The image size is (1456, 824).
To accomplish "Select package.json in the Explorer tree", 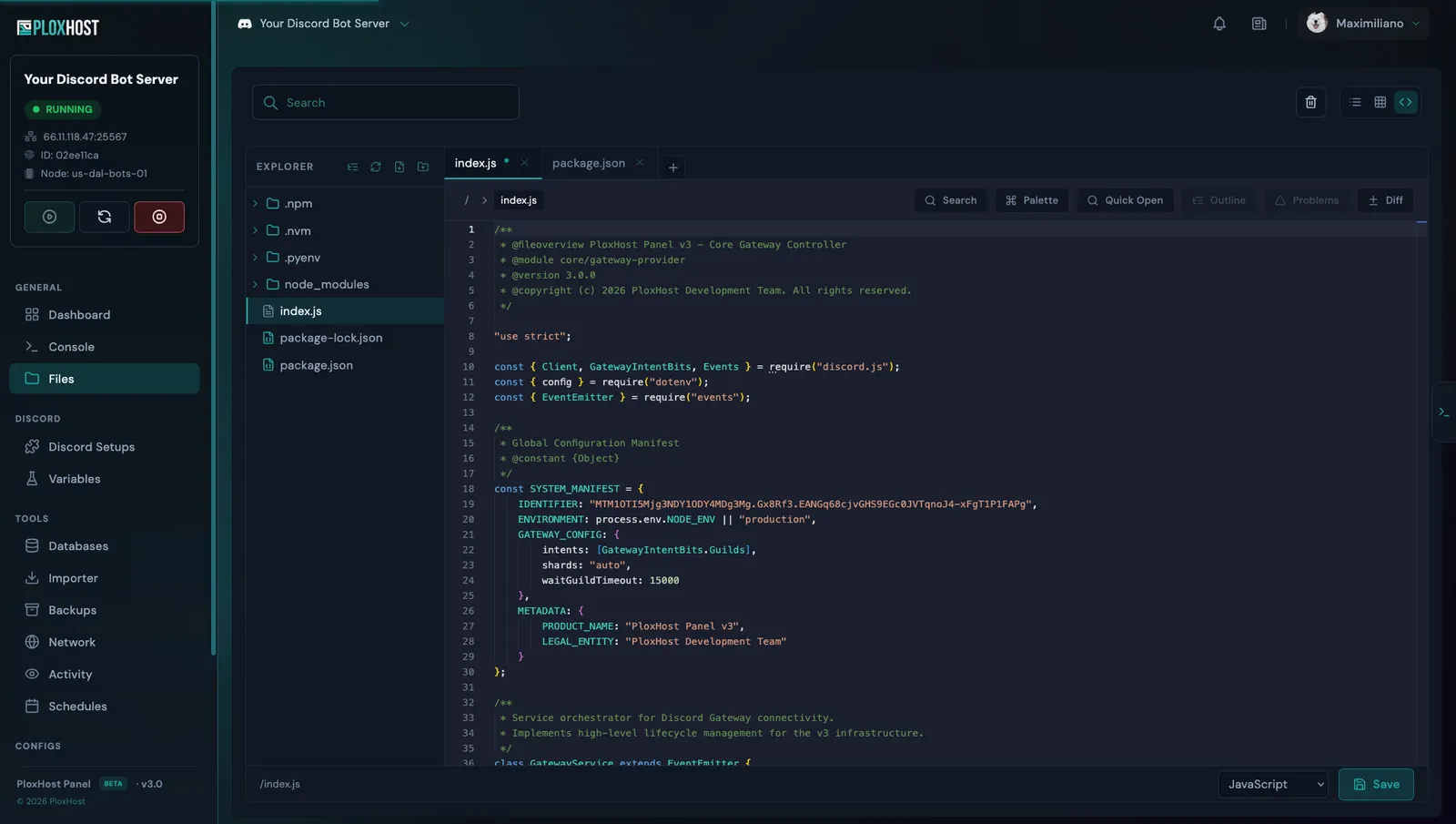I will pyautogui.click(x=345, y=365).
